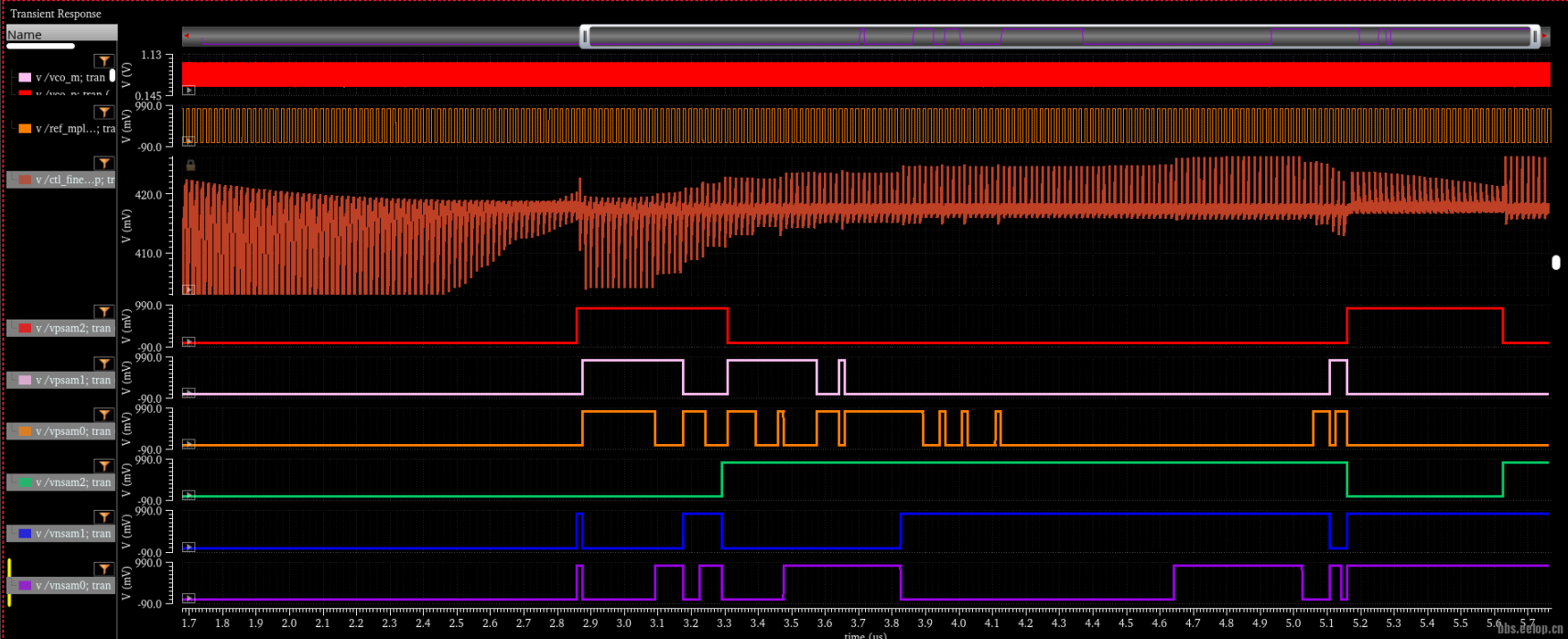Toggle the play marker on the vco strip

click(x=189, y=90)
